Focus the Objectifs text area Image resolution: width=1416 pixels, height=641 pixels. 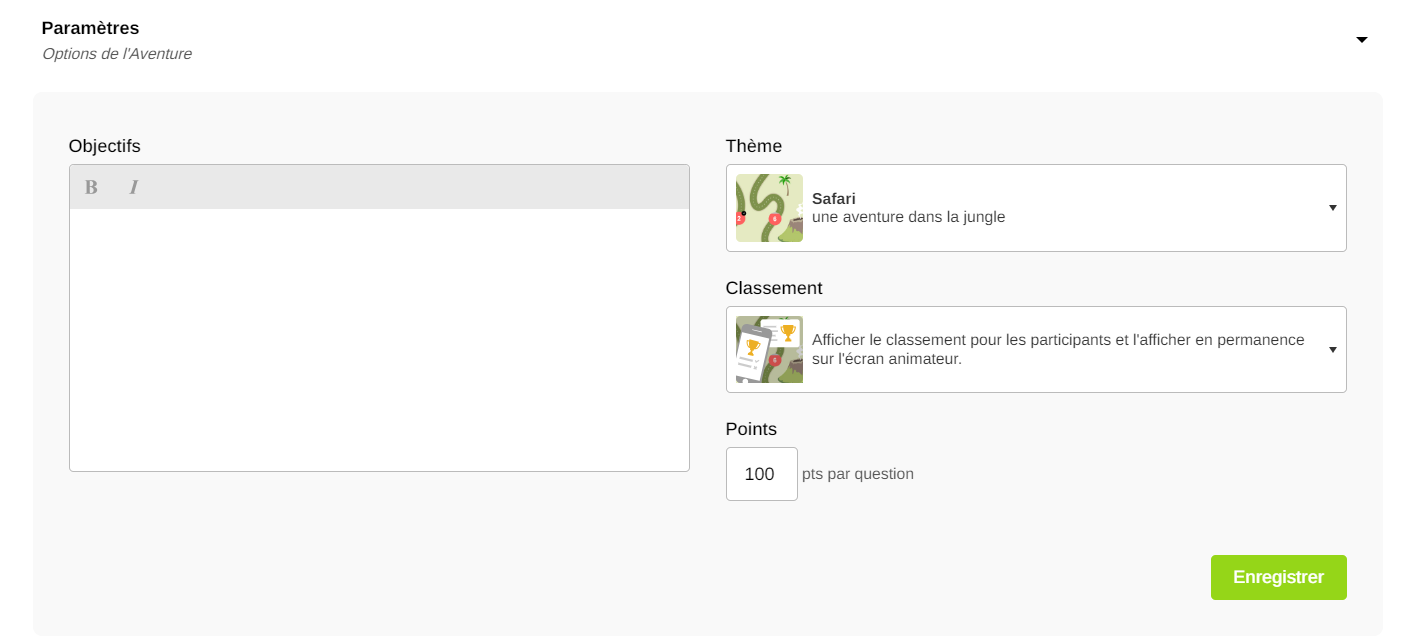click(x=379, y=340)
